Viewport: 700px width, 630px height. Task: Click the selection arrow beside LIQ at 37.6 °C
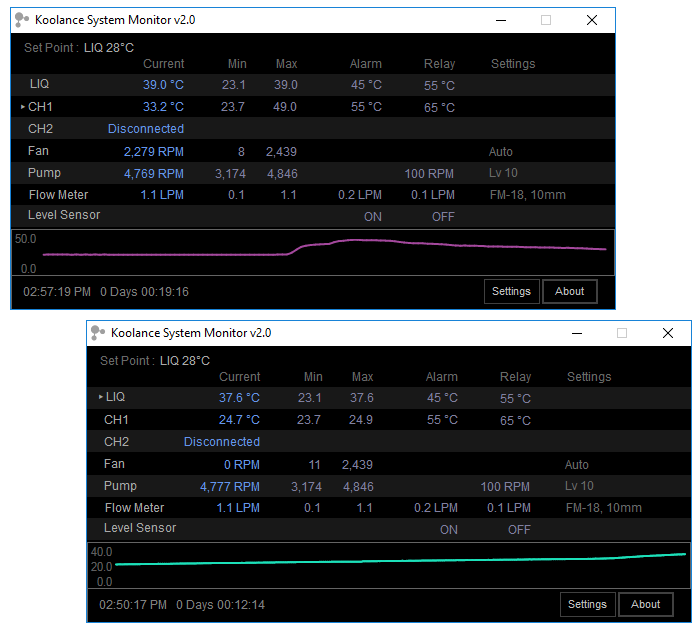100,398
